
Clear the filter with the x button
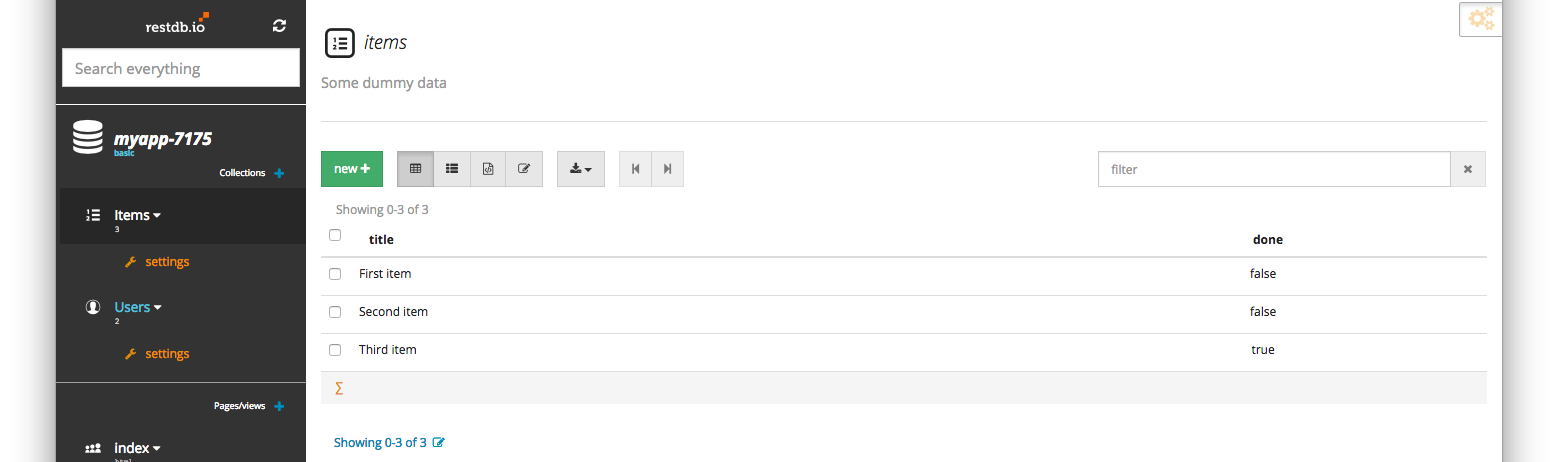click(x=1468, y=169)
